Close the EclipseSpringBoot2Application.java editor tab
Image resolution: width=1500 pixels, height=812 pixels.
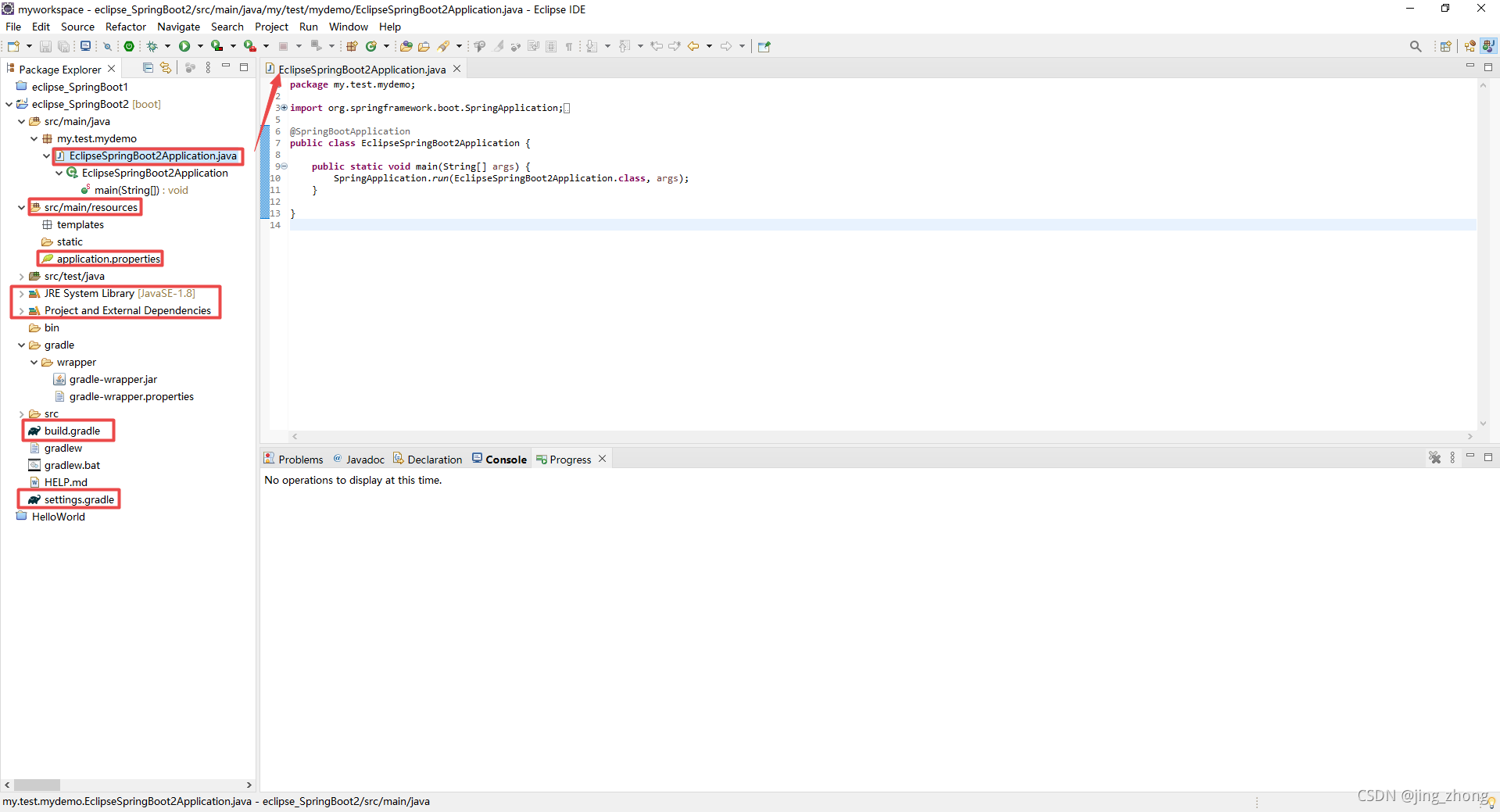tap(457, 69)
